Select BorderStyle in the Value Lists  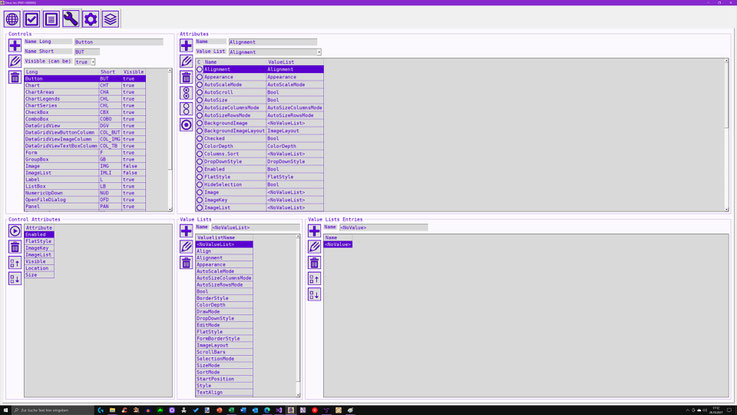coord(213,298)
